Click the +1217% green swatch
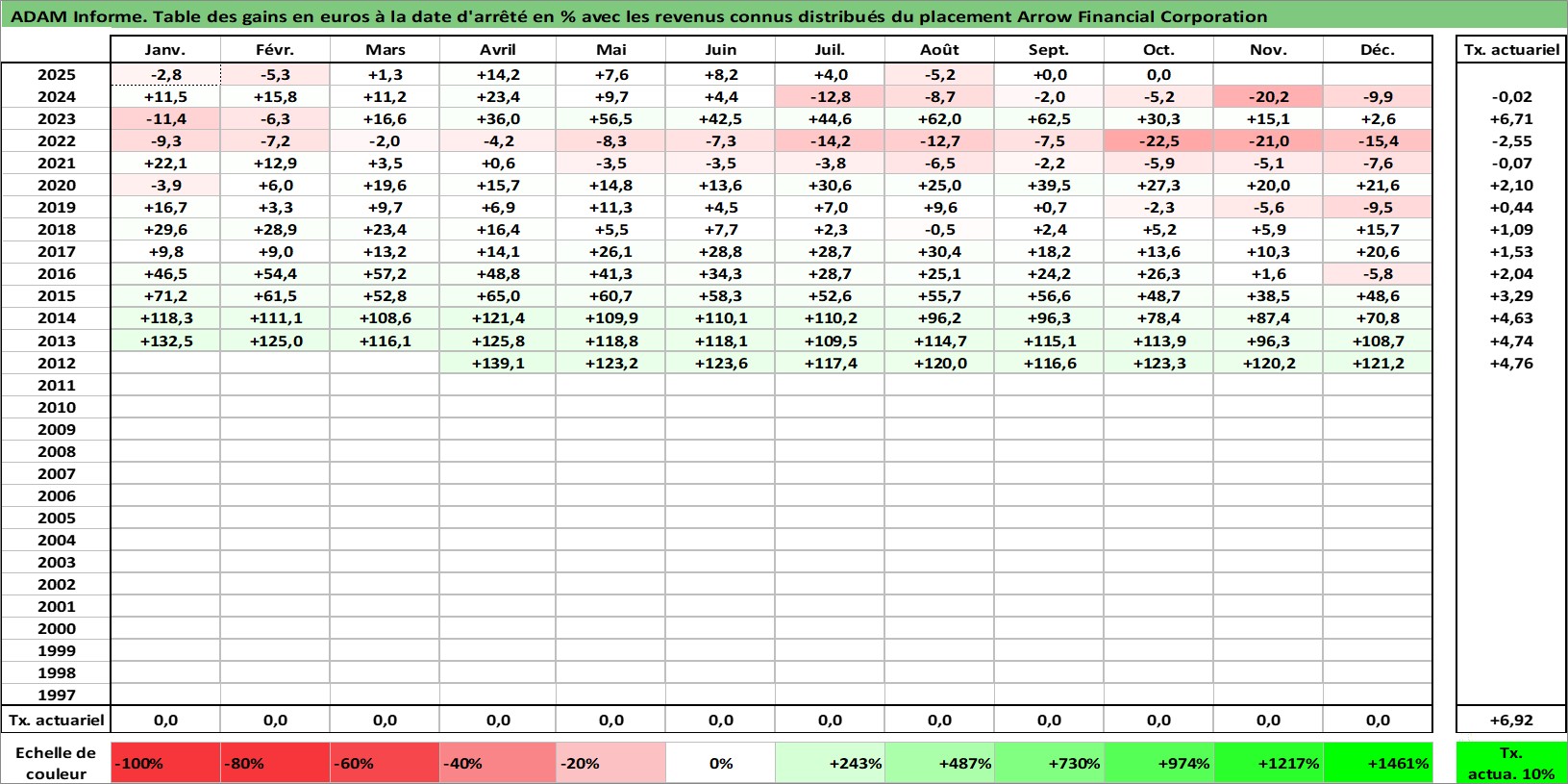 (1268, 763)
